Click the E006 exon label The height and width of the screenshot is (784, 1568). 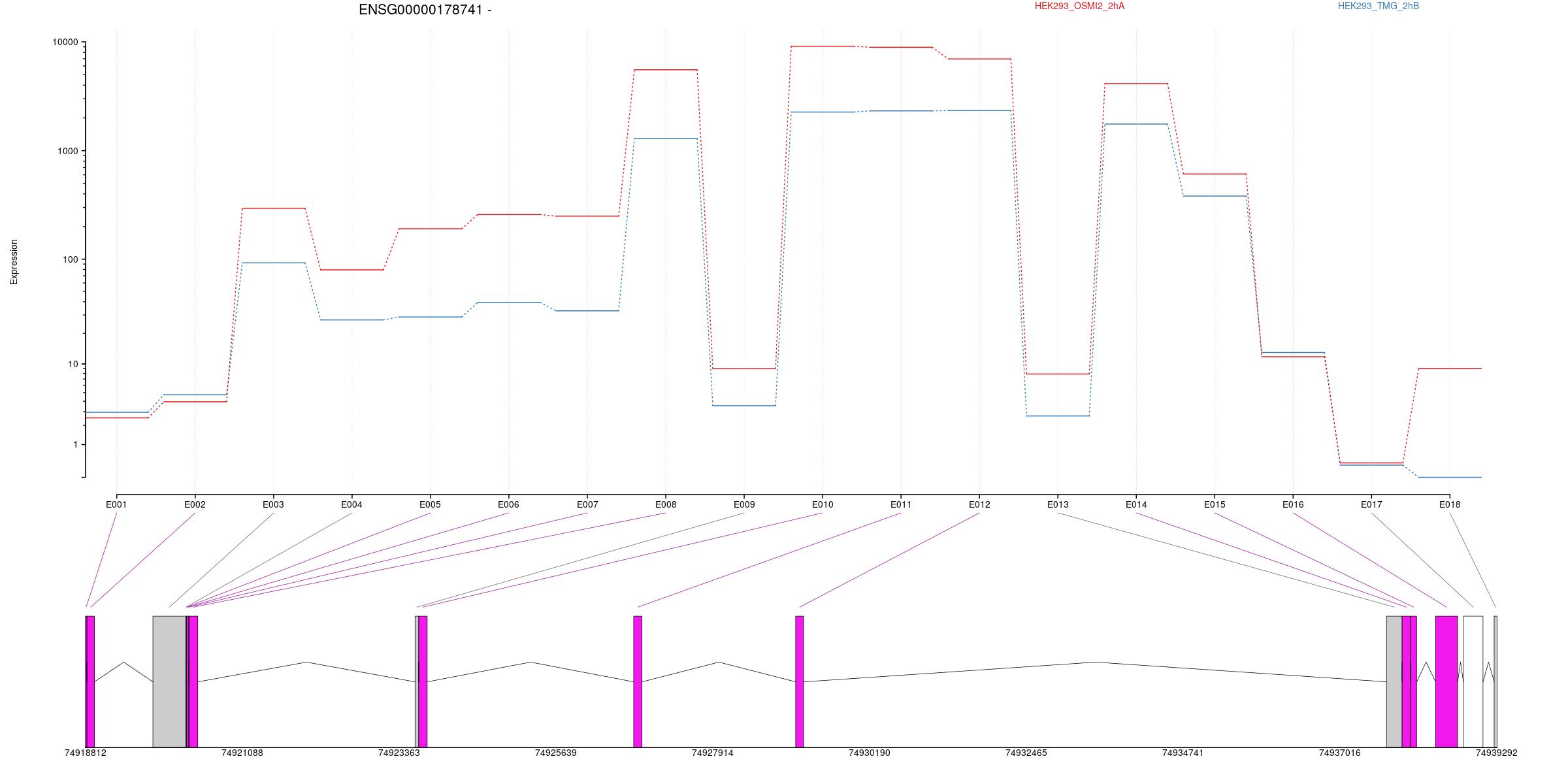[x=508, y=504]
